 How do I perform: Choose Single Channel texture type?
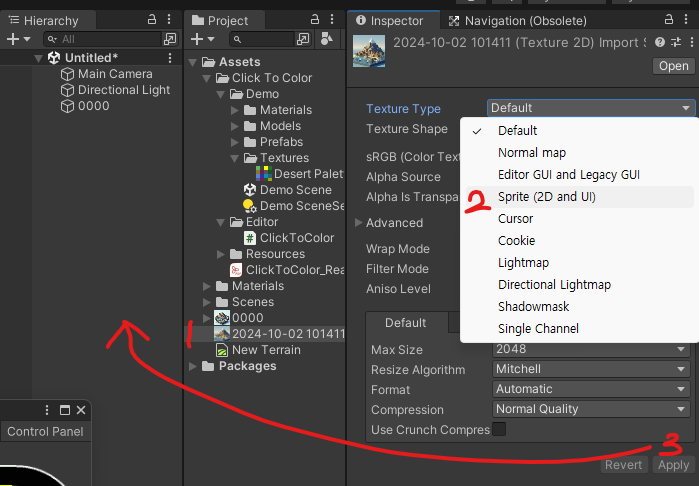pos(580,329)
